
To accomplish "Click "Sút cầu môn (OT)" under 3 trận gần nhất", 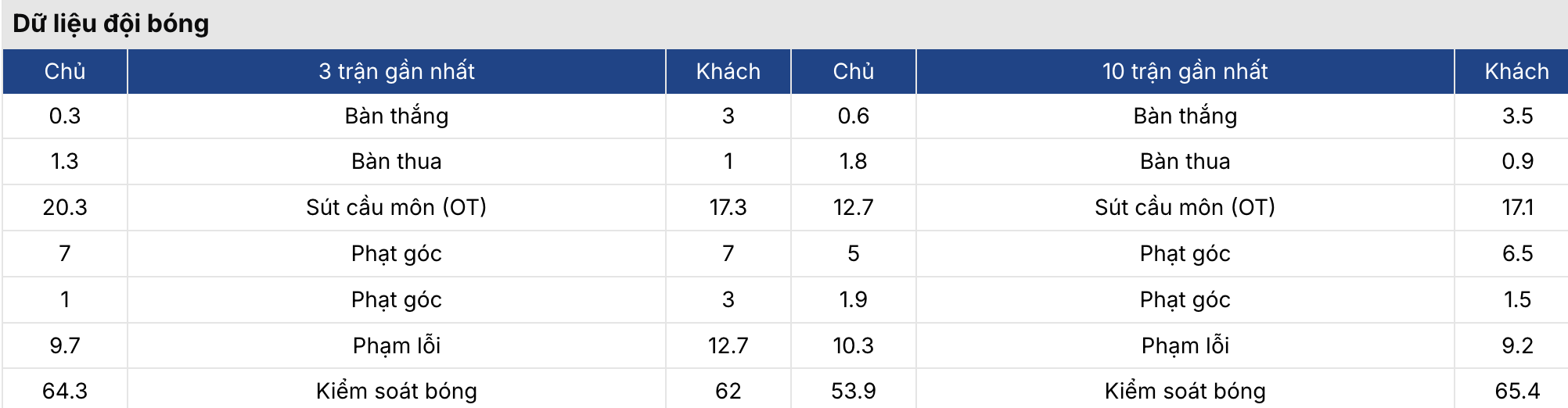I will click(397, 207).
